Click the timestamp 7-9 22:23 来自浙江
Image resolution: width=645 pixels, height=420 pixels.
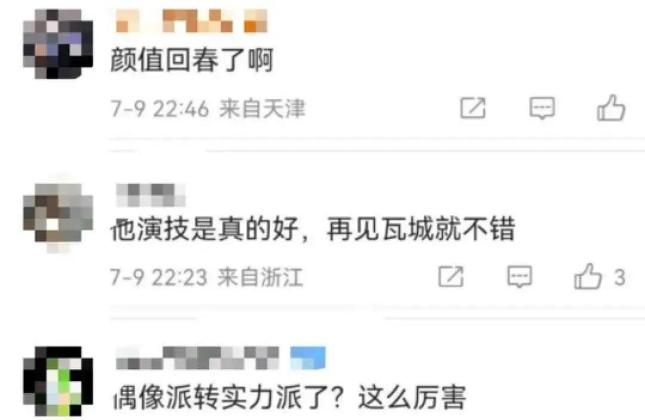207,277
